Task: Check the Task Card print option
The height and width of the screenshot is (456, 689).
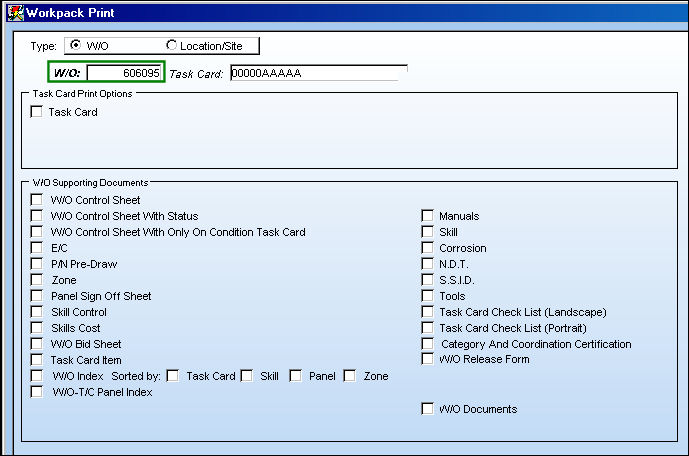Action: pyautogui.click(x=36, y=112)
